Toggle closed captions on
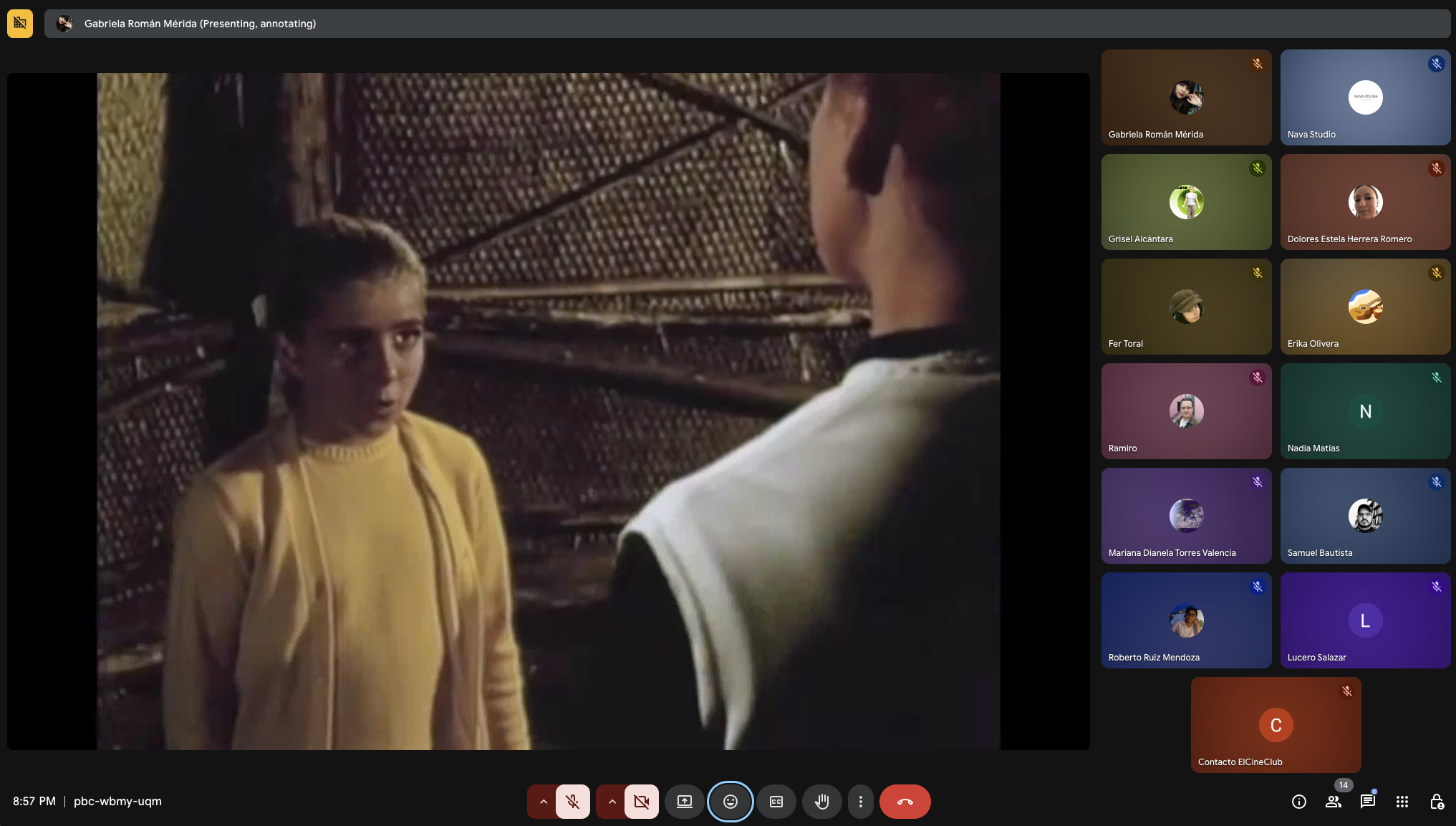The width and height of the screenshot is (1456, 826). point(776,802)
